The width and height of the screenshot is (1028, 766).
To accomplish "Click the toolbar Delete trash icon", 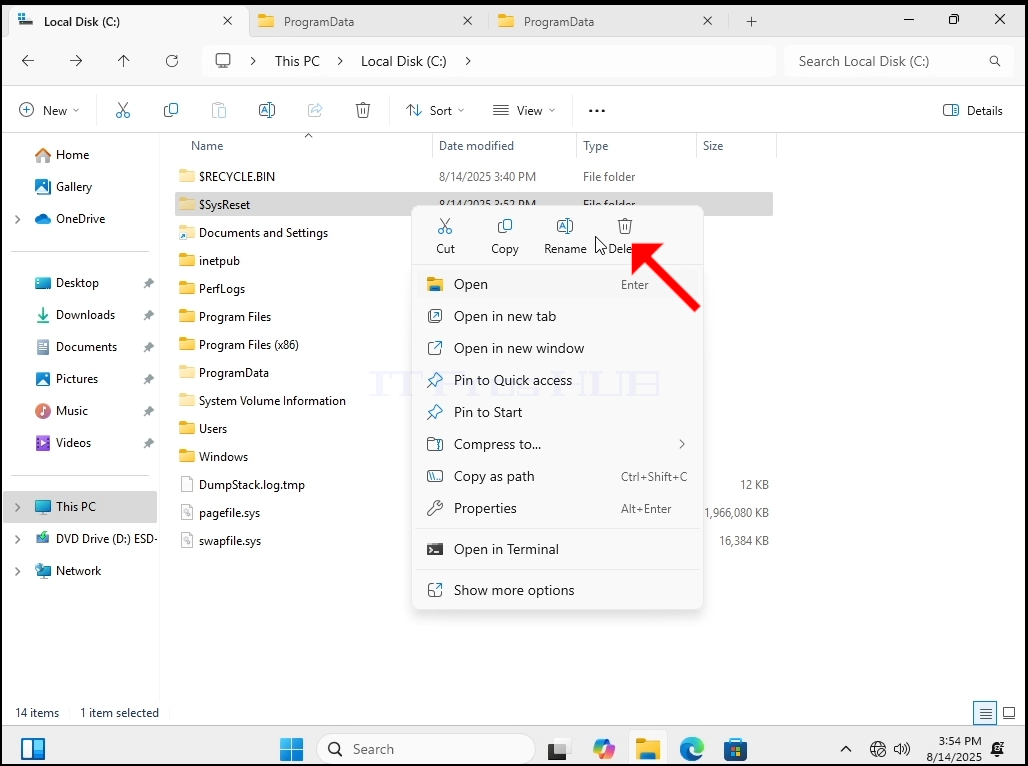I will (x=363, y=110).
